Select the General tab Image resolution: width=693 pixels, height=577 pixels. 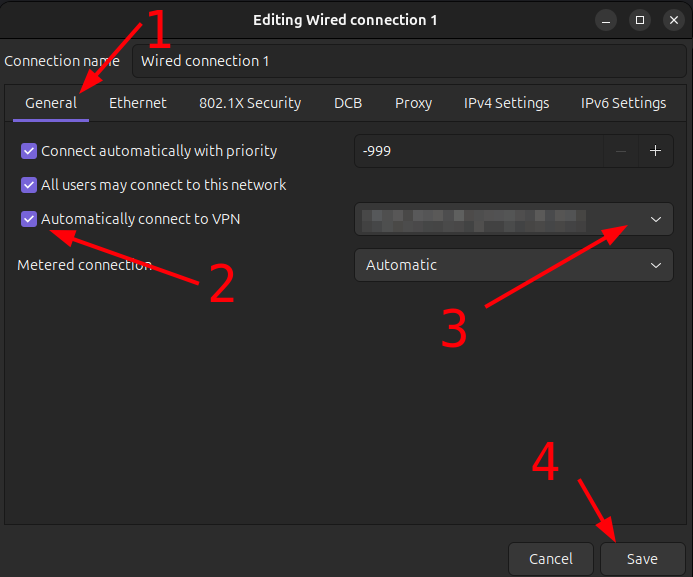pos(51,103)
